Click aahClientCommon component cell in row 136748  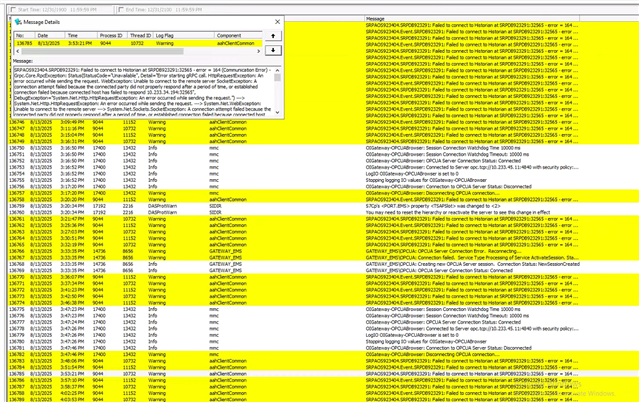coord(228,135)
